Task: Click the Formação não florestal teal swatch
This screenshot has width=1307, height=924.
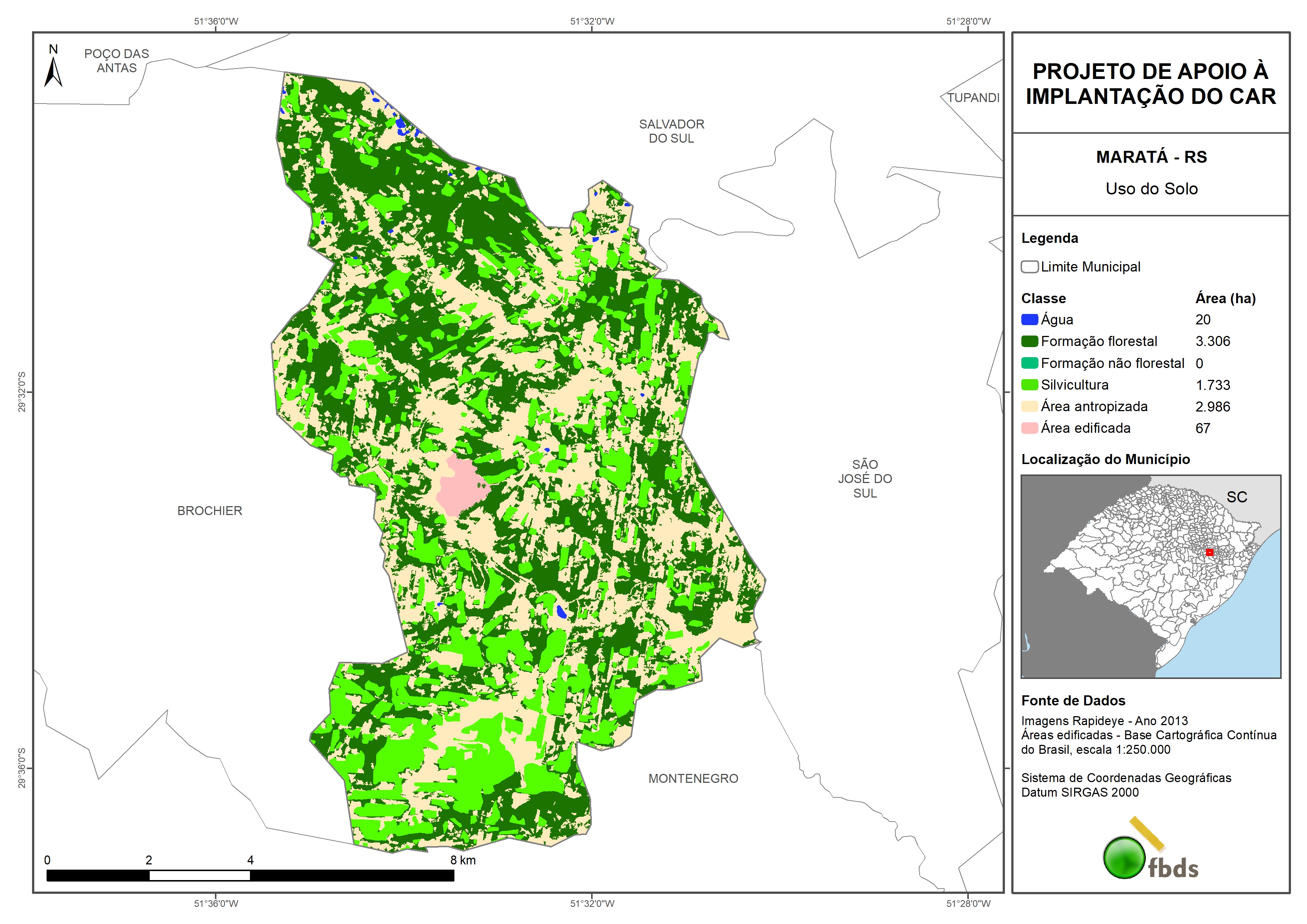Action: 1029,363
